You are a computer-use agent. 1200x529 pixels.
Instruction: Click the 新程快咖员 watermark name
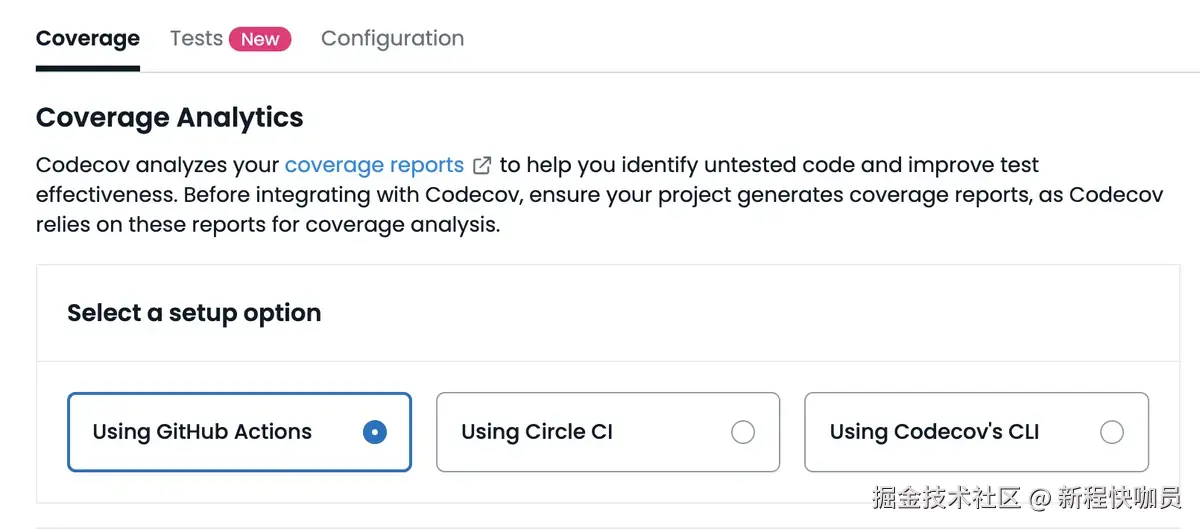(x=1119, y=497)
